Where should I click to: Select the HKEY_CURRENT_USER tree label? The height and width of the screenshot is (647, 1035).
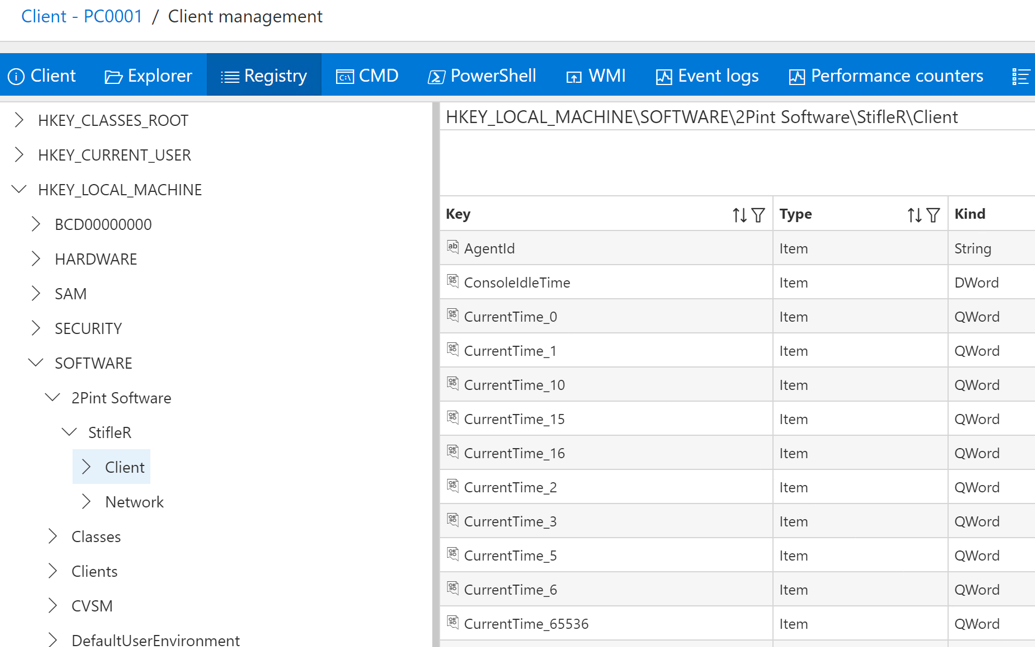(114, 154)
